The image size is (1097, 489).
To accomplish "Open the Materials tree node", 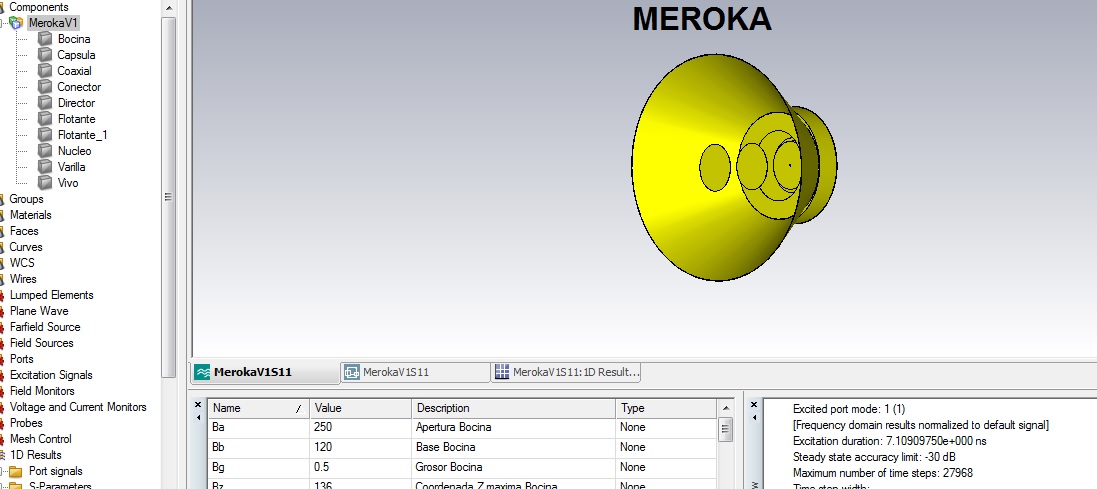I will tap(30, 215).
